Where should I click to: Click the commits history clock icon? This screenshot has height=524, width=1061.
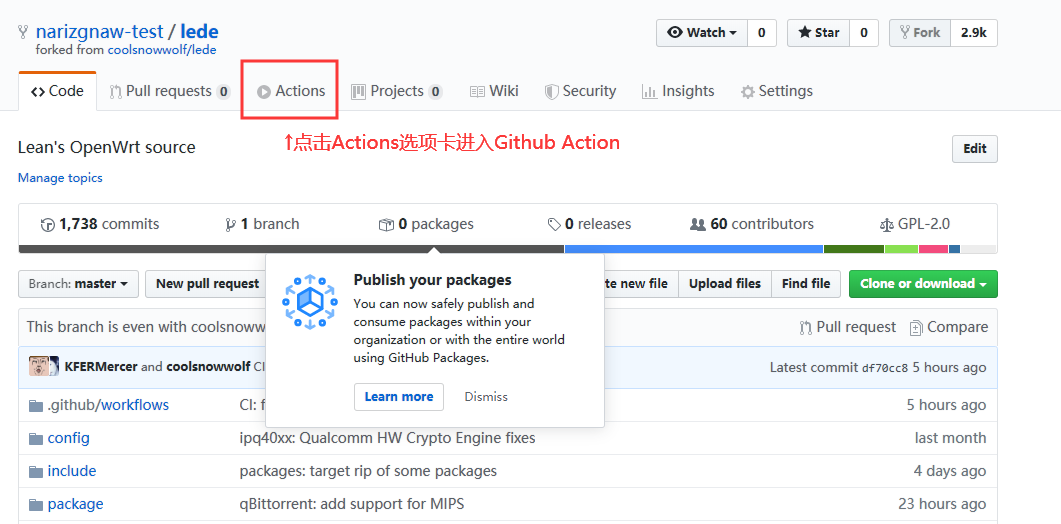[x=47, y=225]
